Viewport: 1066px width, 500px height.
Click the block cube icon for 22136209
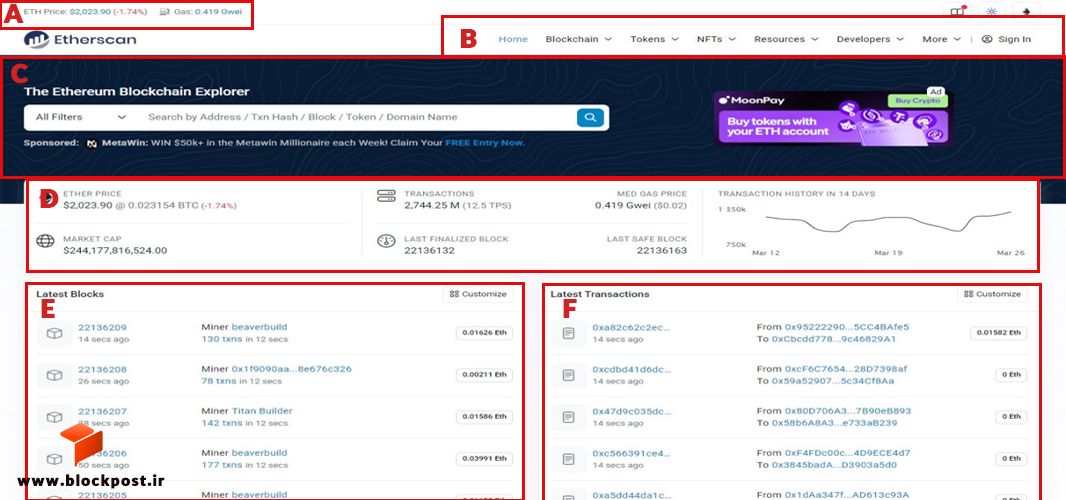[x=54, y=333]
